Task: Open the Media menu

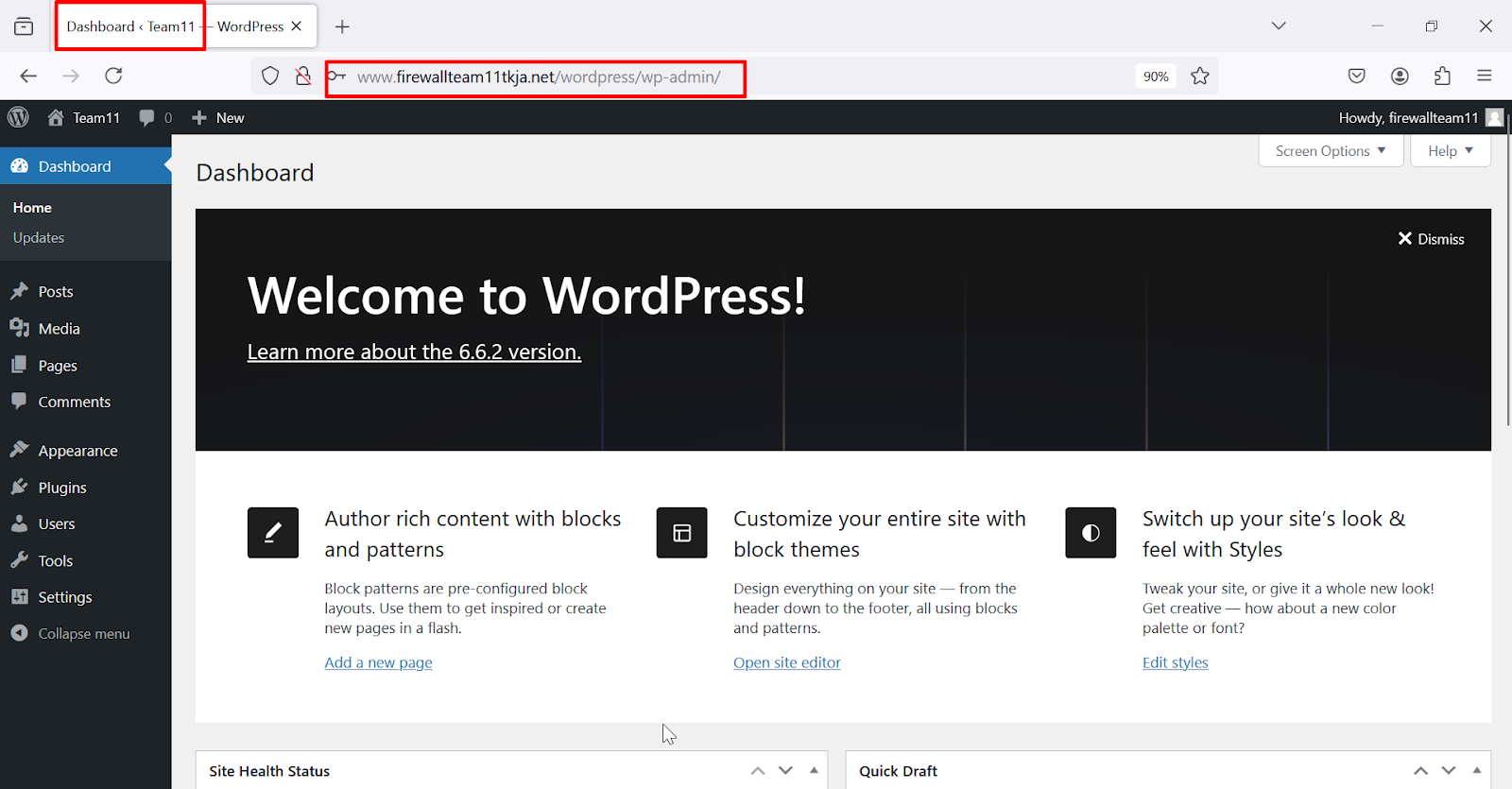Action: tap(85, 329)
